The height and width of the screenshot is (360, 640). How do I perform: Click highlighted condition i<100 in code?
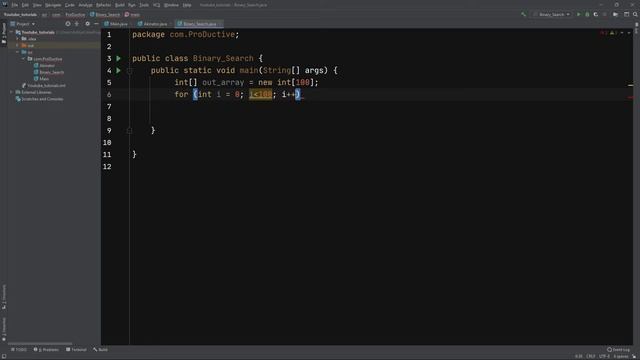[260, 94]
